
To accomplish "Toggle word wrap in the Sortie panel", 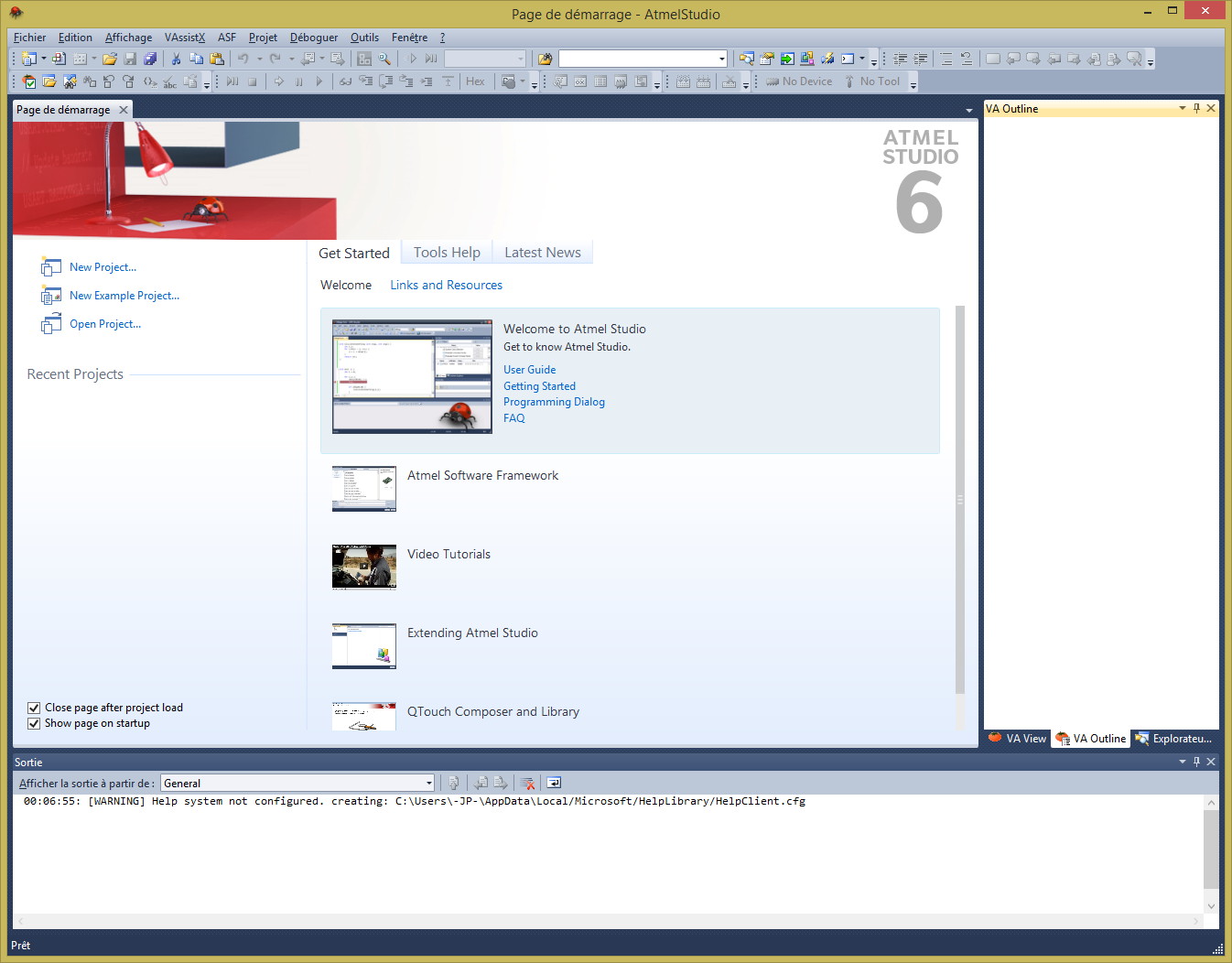I will (554, 783).
